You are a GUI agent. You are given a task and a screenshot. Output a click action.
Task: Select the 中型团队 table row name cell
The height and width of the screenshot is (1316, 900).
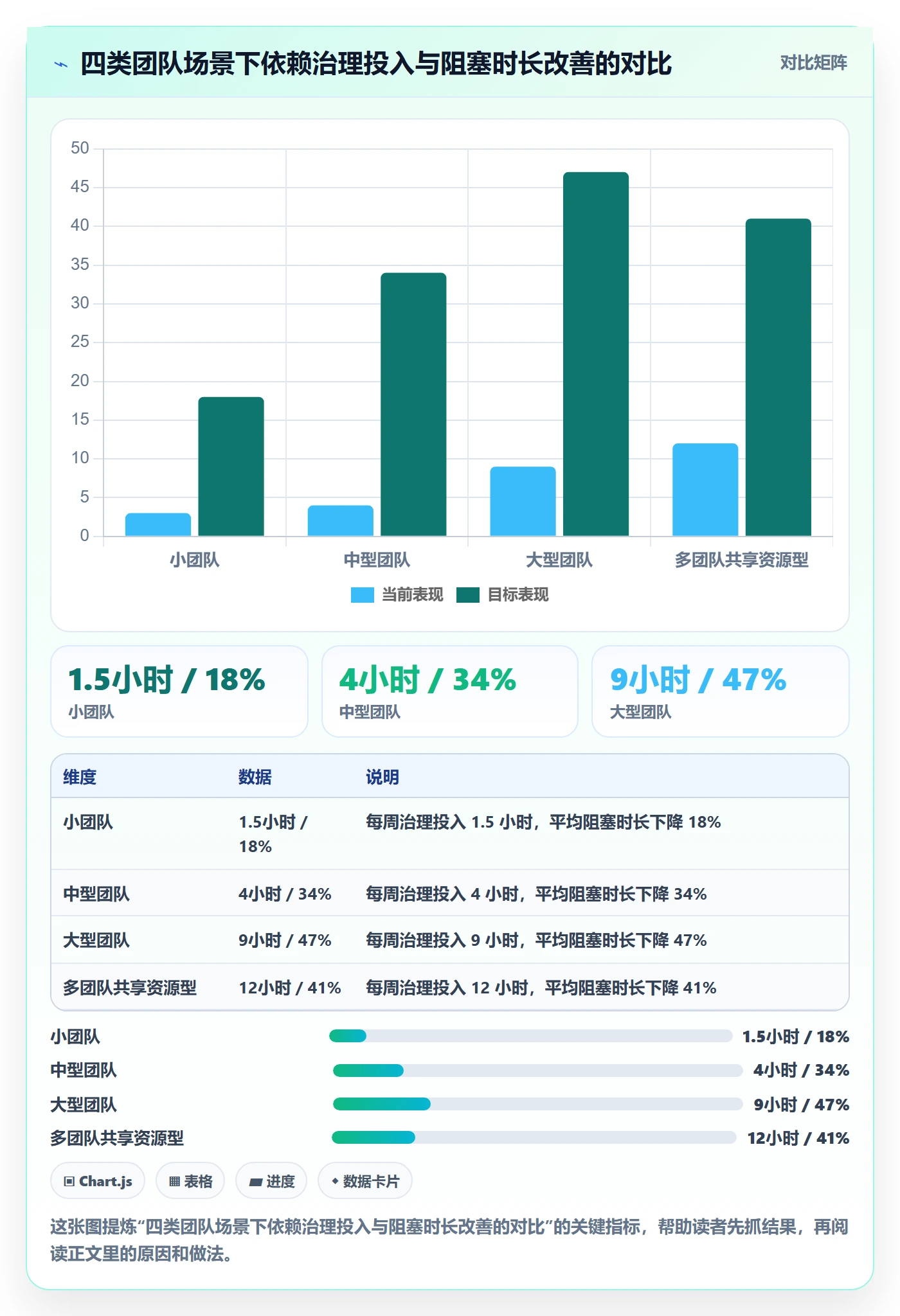pos(96,894)
